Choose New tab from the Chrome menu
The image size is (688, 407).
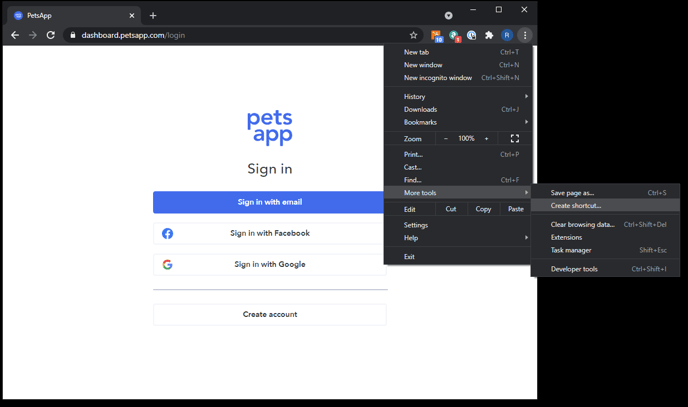(458, 52)
